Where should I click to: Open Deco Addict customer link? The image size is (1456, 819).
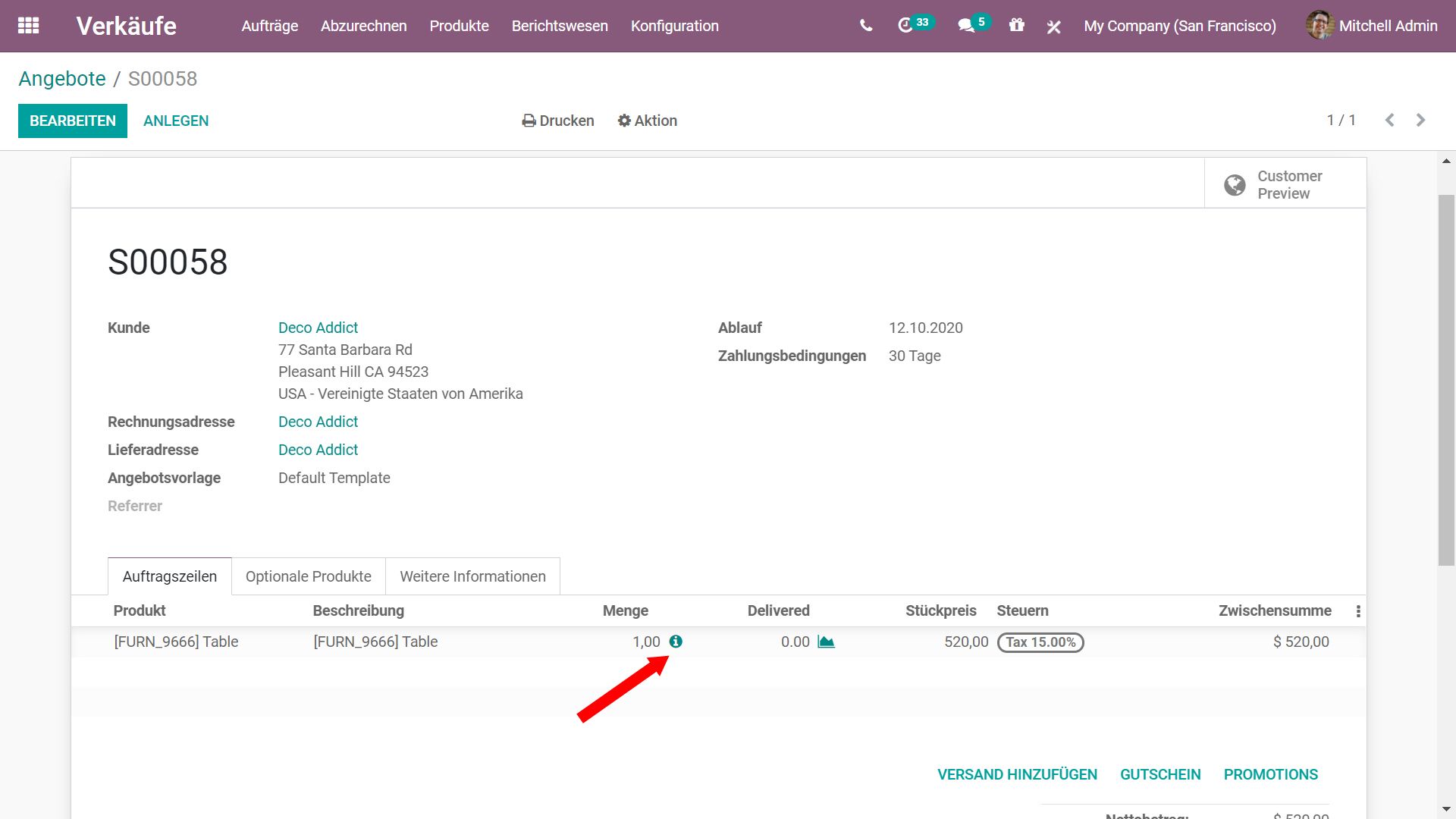[318, 328]
